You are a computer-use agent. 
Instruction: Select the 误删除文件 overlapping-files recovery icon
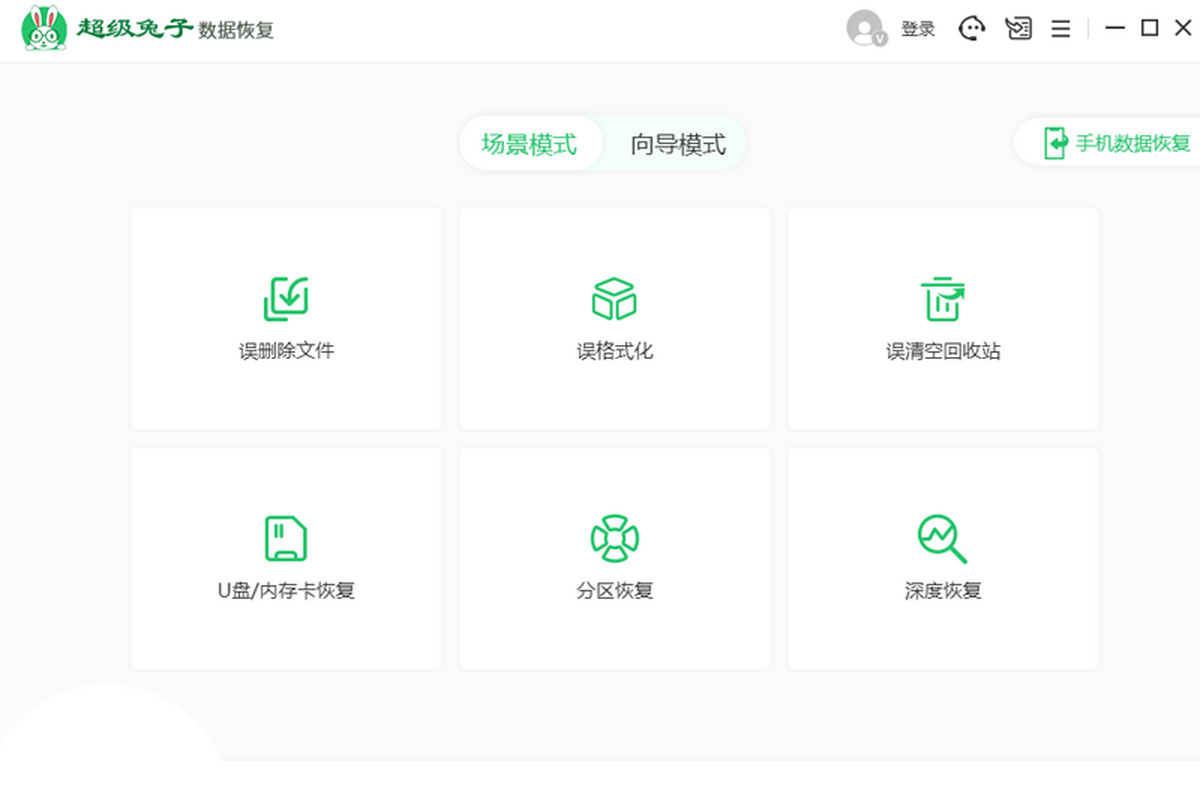tap(286, 297)
